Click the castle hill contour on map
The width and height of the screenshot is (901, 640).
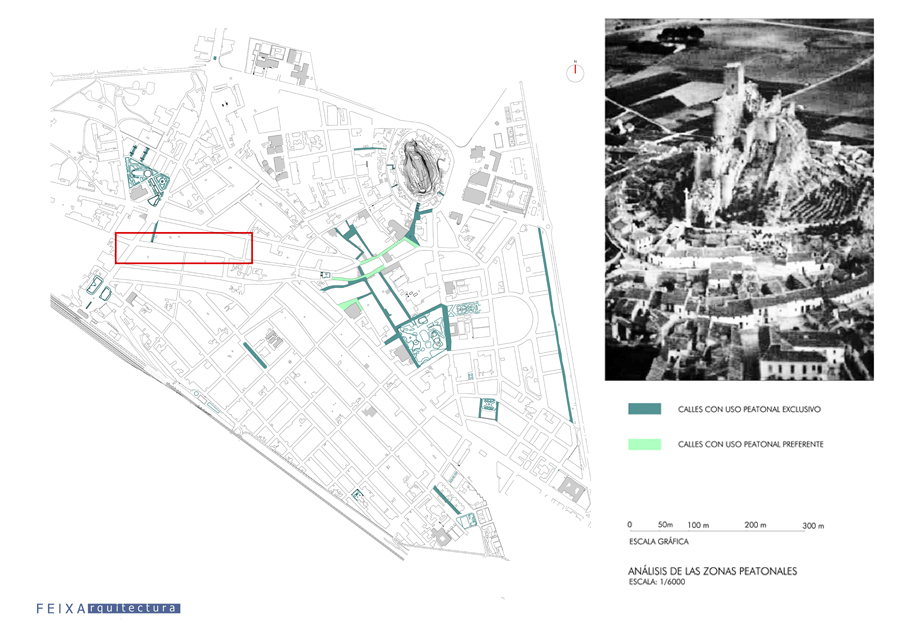click(420, 167)
